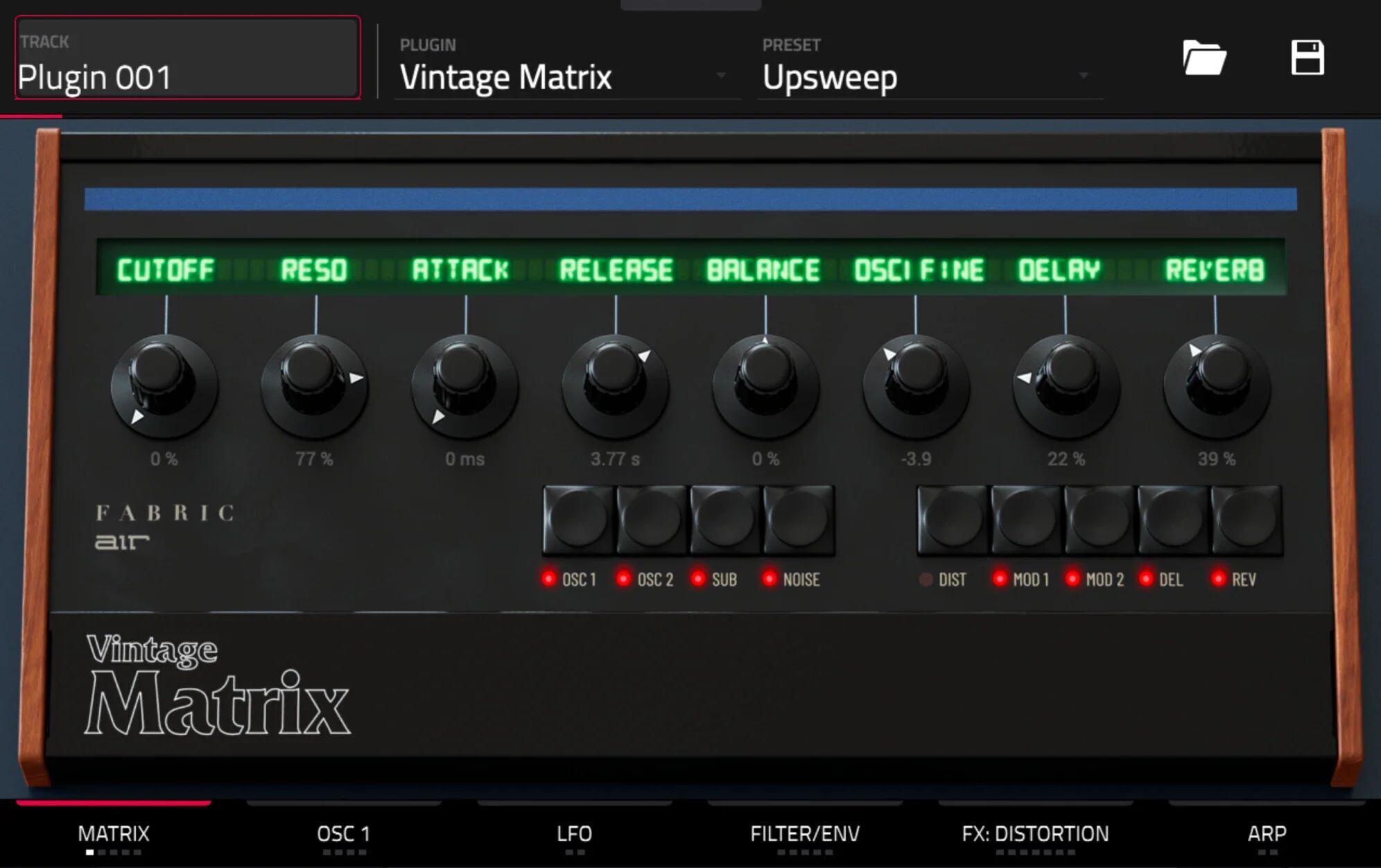Image resolution: width=1381 pixels, height=868 pixels.
Task: Click the DELAY knob
Action: point(1066,385)
